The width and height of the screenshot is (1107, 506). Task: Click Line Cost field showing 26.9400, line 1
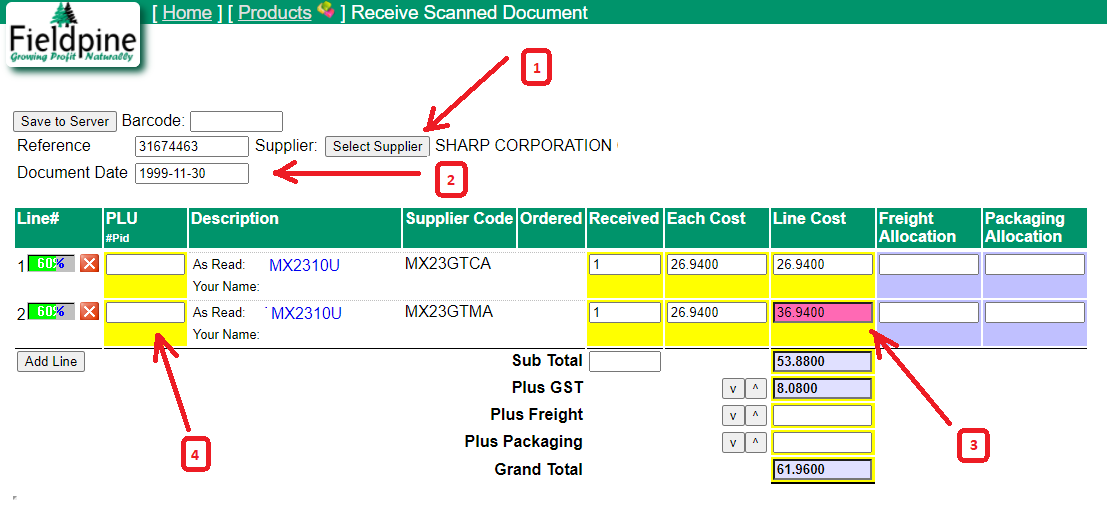822,265
